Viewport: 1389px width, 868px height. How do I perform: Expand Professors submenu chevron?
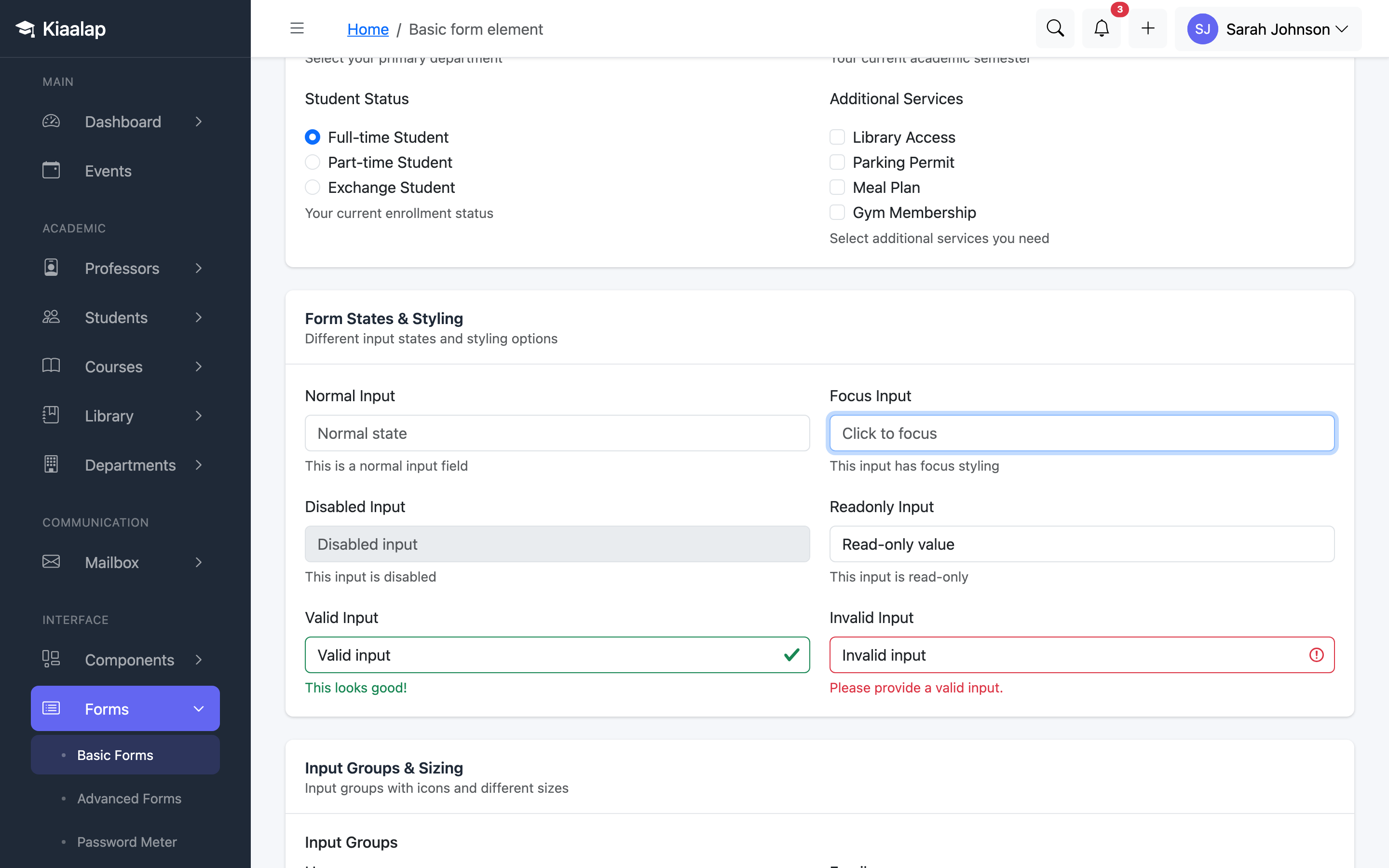click(x=199, y=268)
